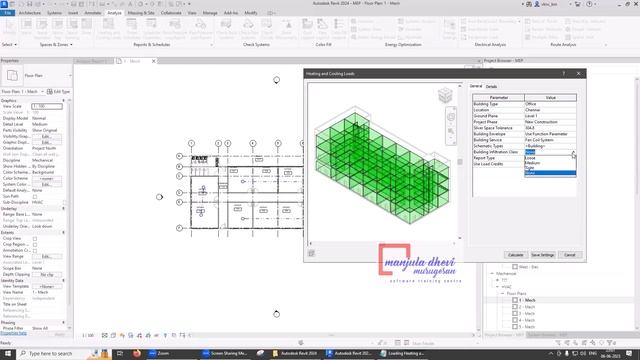Click the user account icon in title bar
Viewport: 640px width, 360px height.
point(537,4)
